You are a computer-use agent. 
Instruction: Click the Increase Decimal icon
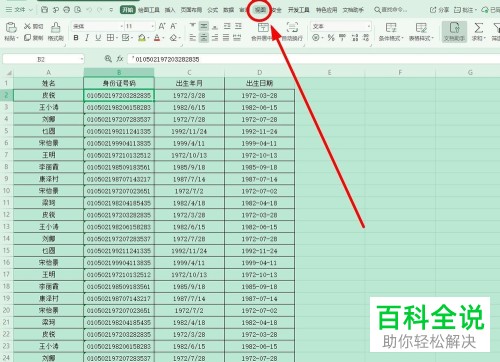pos(355,38)
